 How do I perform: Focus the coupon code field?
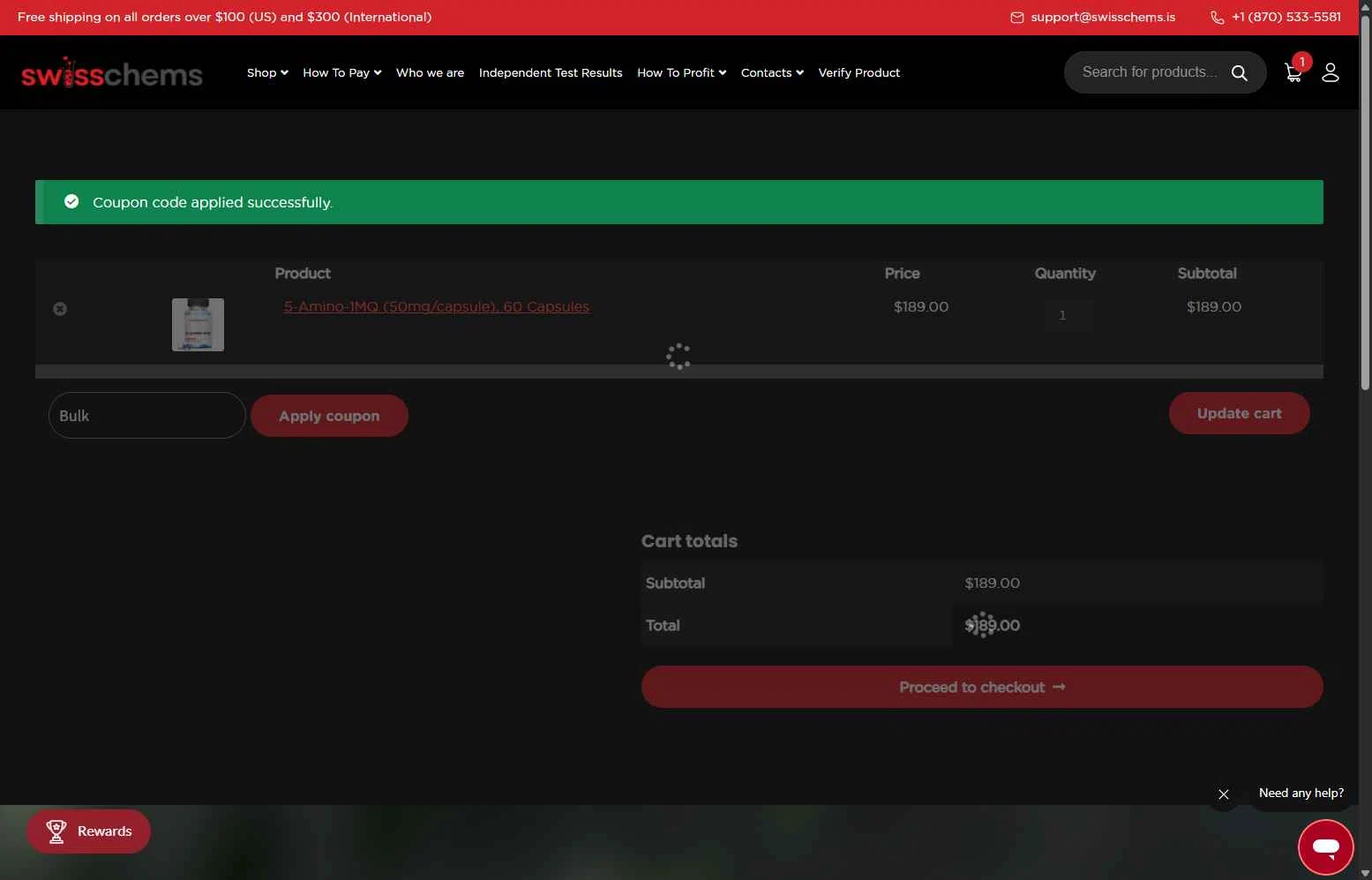[x=146, y=416]
